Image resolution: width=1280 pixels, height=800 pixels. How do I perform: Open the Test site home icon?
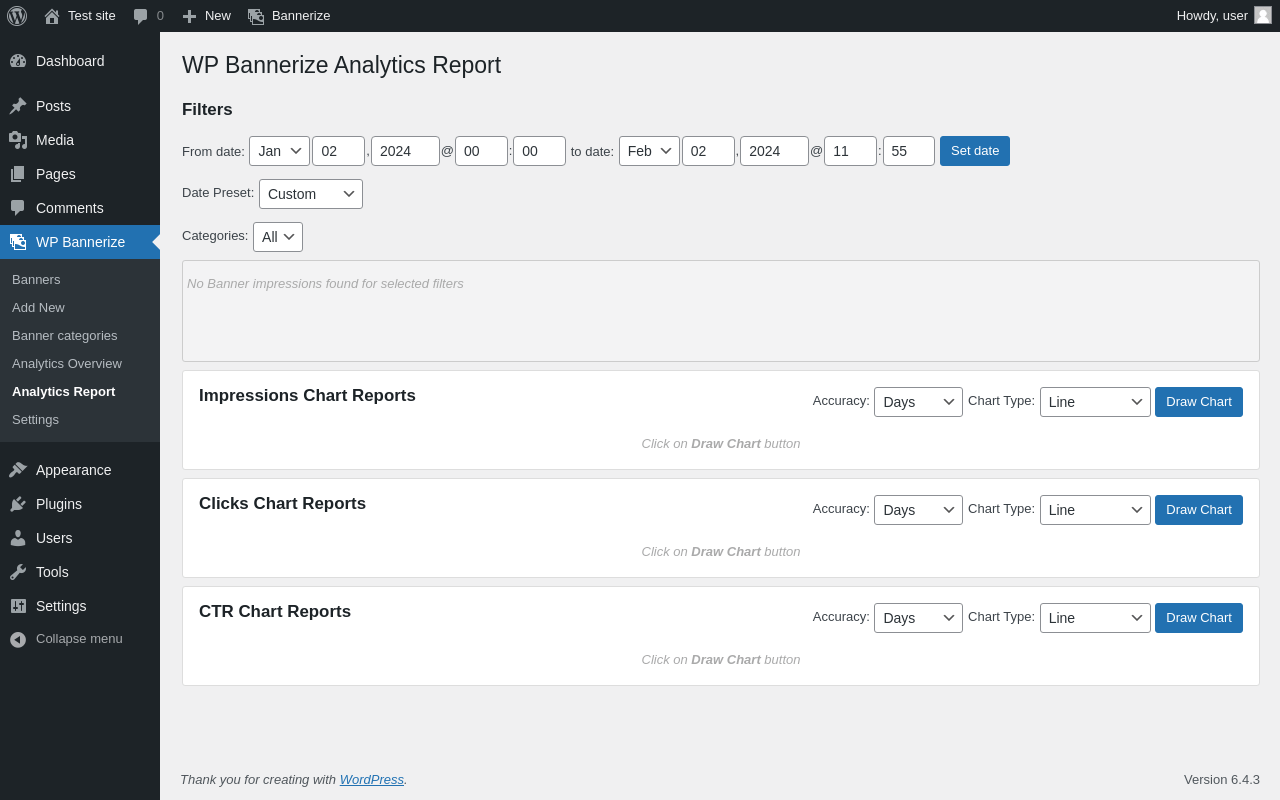tap(52, 16)
